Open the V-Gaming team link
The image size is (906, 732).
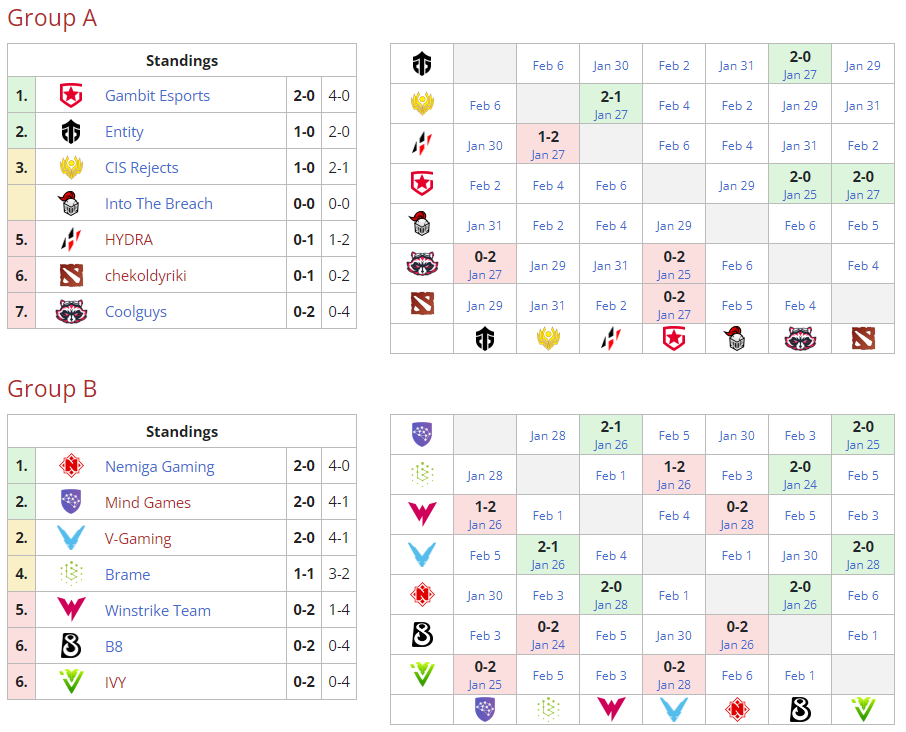[x=138, y=539]
